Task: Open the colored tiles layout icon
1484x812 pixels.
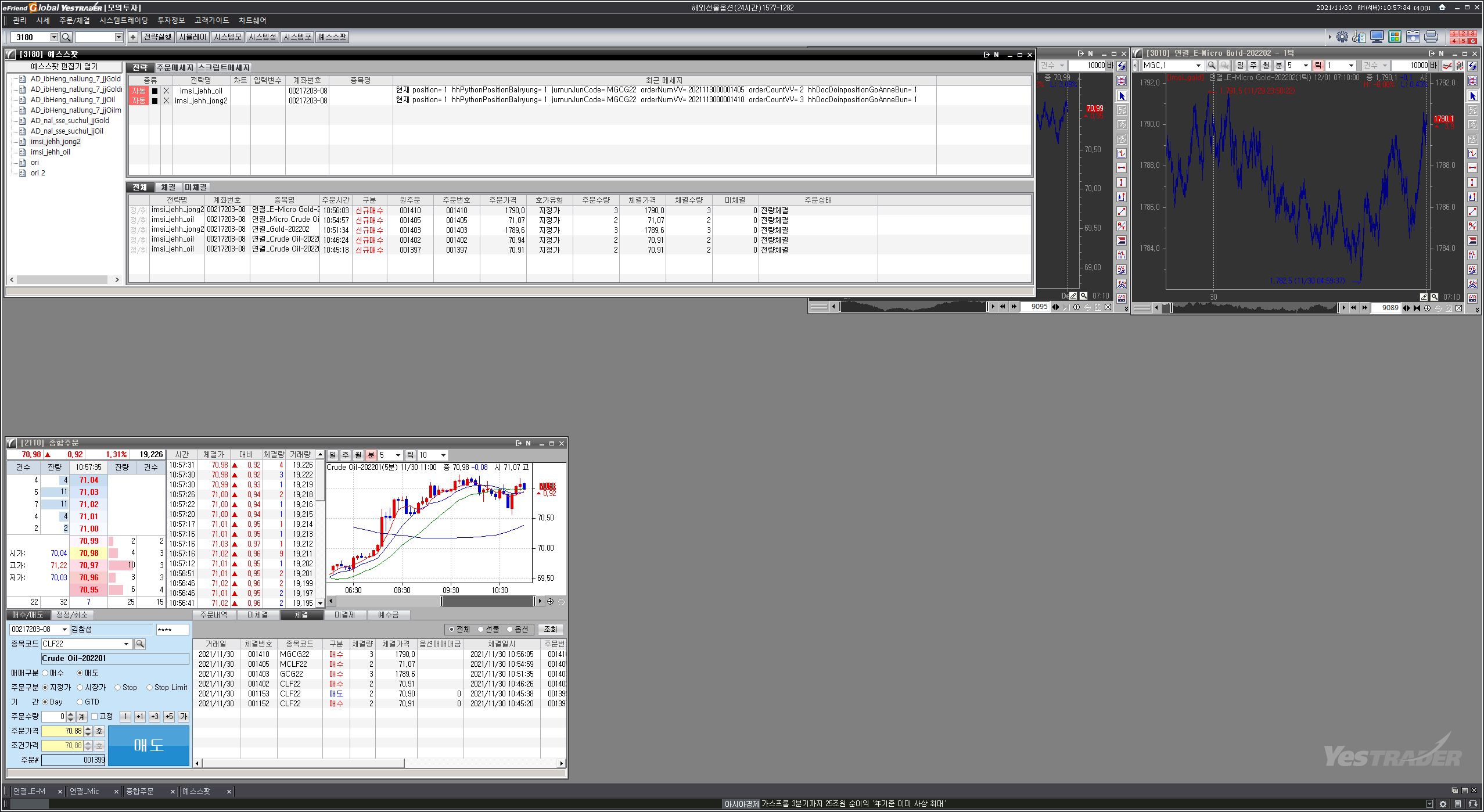Action: click(1395, 37)
